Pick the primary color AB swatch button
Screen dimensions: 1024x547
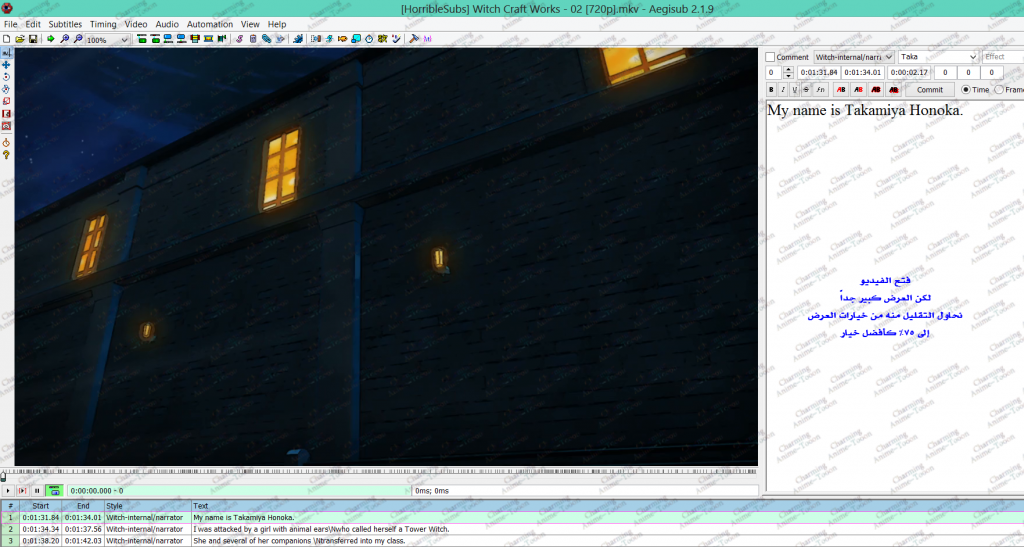[x=841, y=90]
